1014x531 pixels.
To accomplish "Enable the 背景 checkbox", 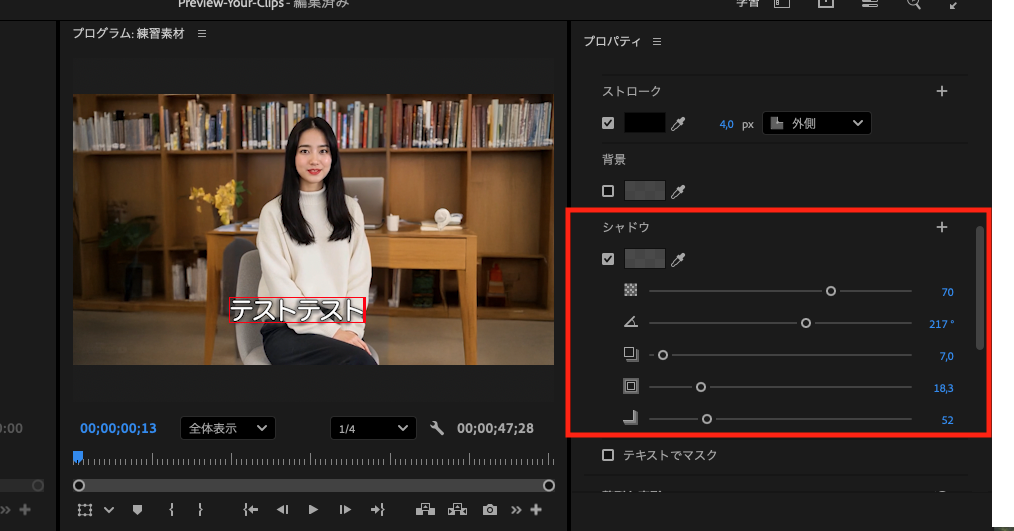I will [x=608, y=191].
